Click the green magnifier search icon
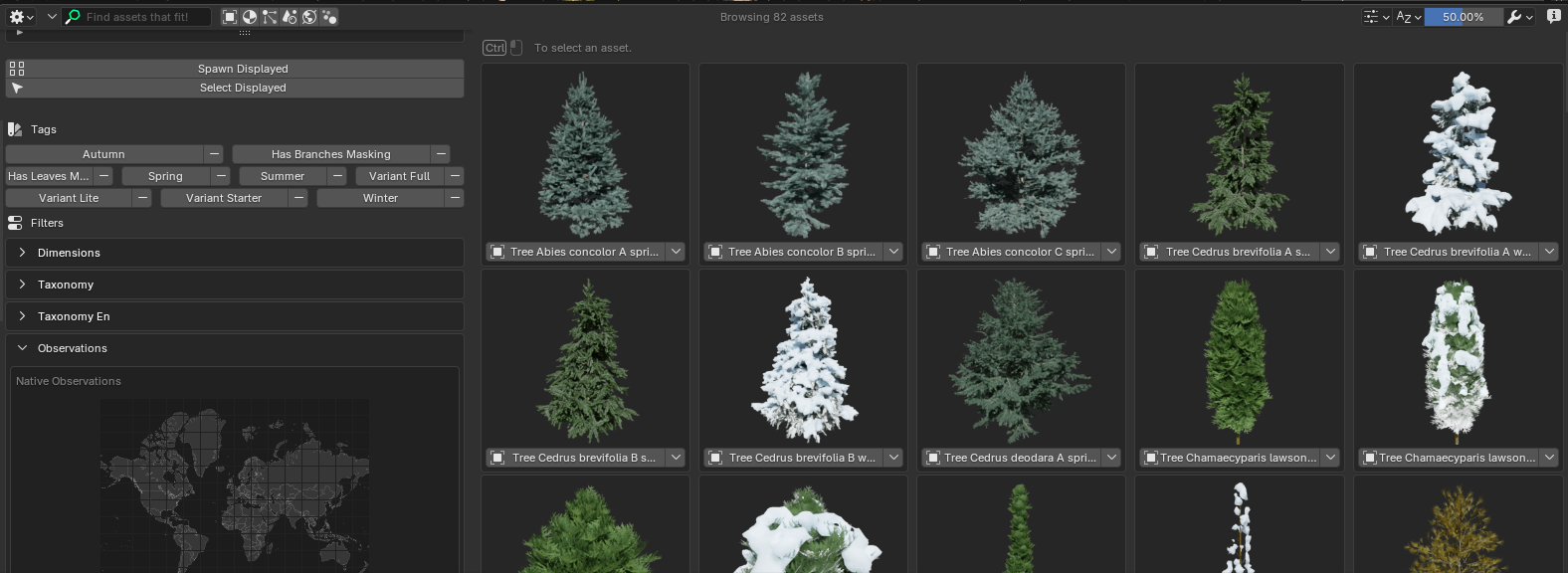Viewport: 1568px width, 573px height. 73,17
